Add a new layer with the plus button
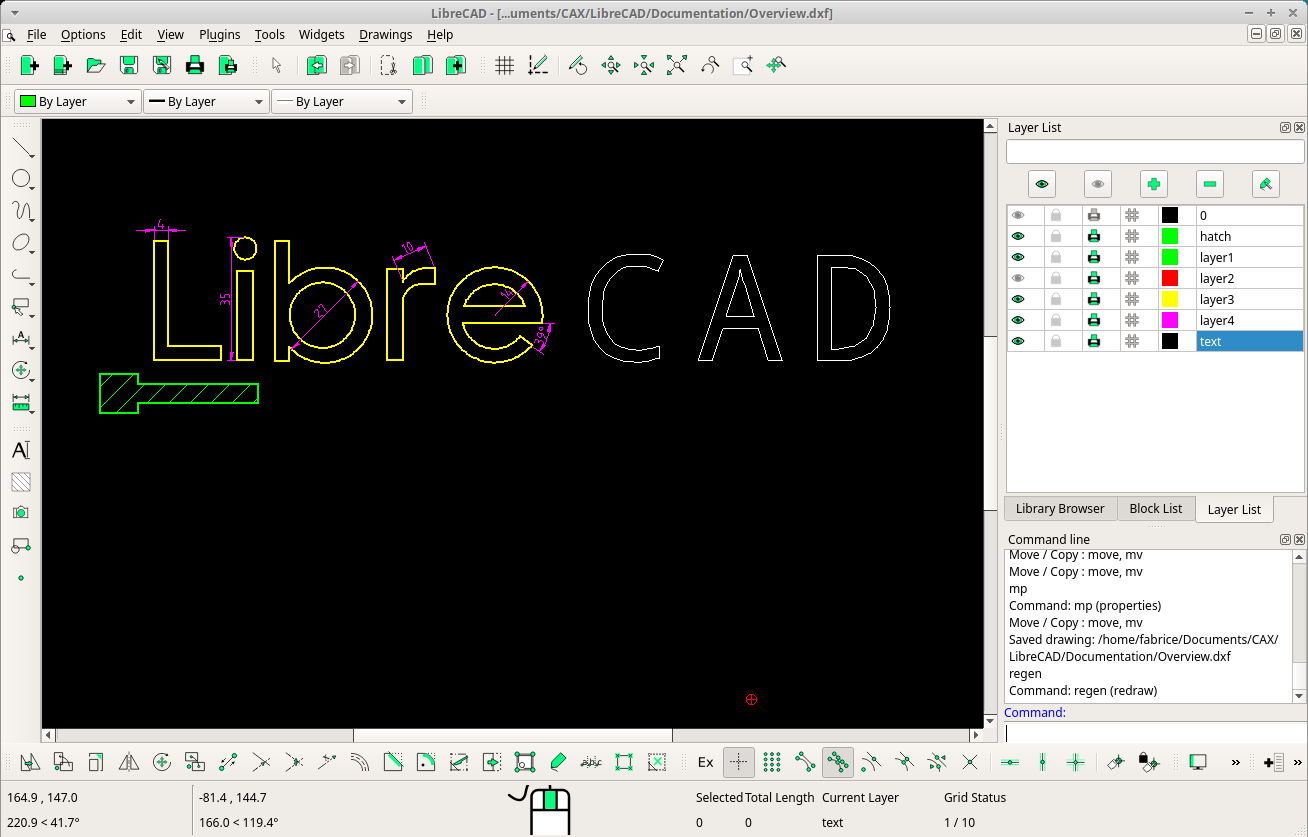The height and width of the screenshot is (837, 1308). click(x=1154, y=183)
